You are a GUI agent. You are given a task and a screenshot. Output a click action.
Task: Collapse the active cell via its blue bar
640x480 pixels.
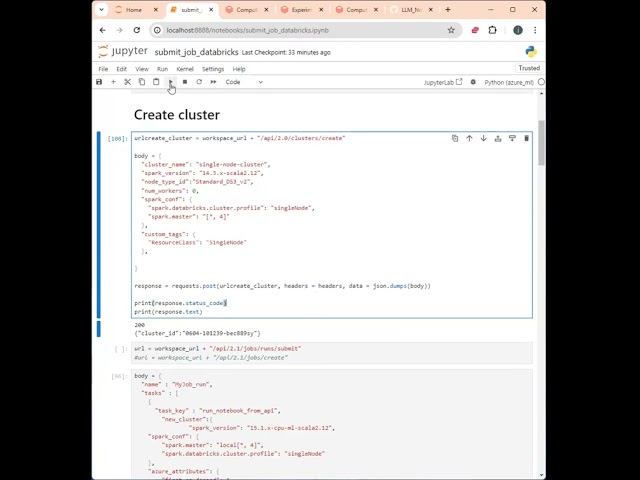[99, 225]
